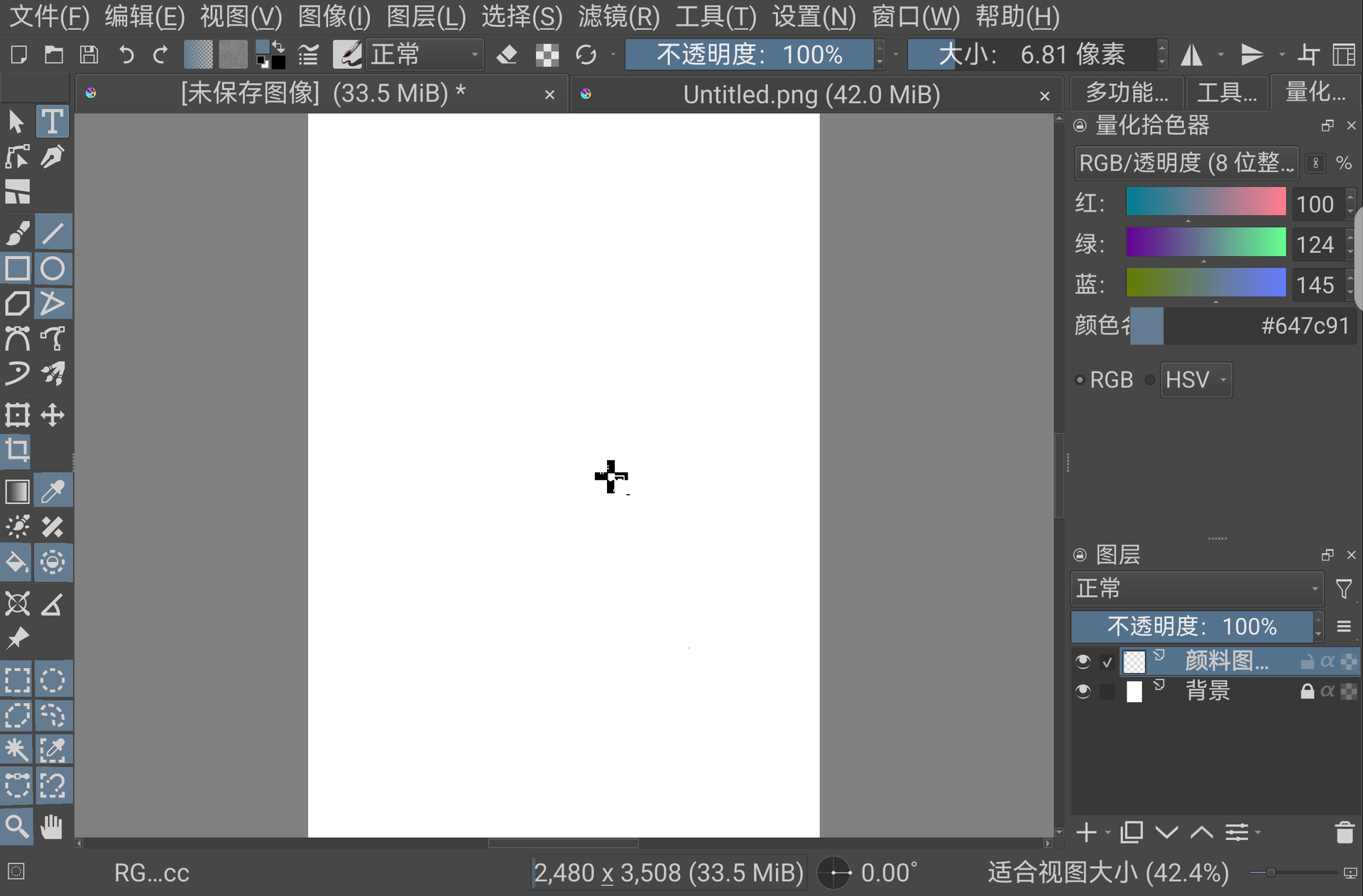This screenshot has width=1363, height=896.
Task: Click the eraser mode icon
Action: (507, 55)
